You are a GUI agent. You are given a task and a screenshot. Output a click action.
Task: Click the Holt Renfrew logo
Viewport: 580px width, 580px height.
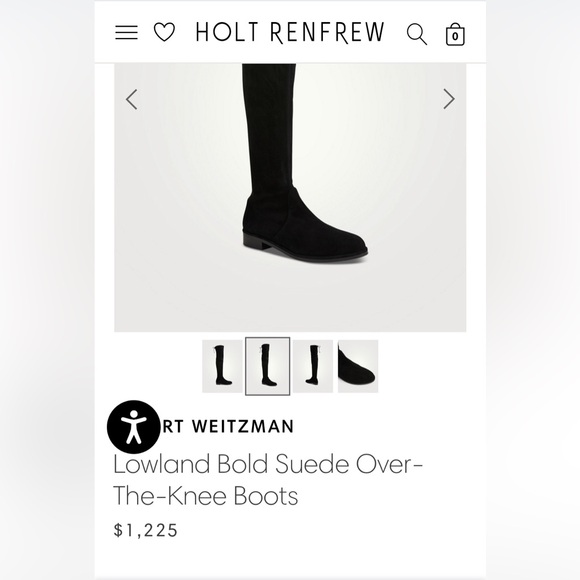pos(290,32)
